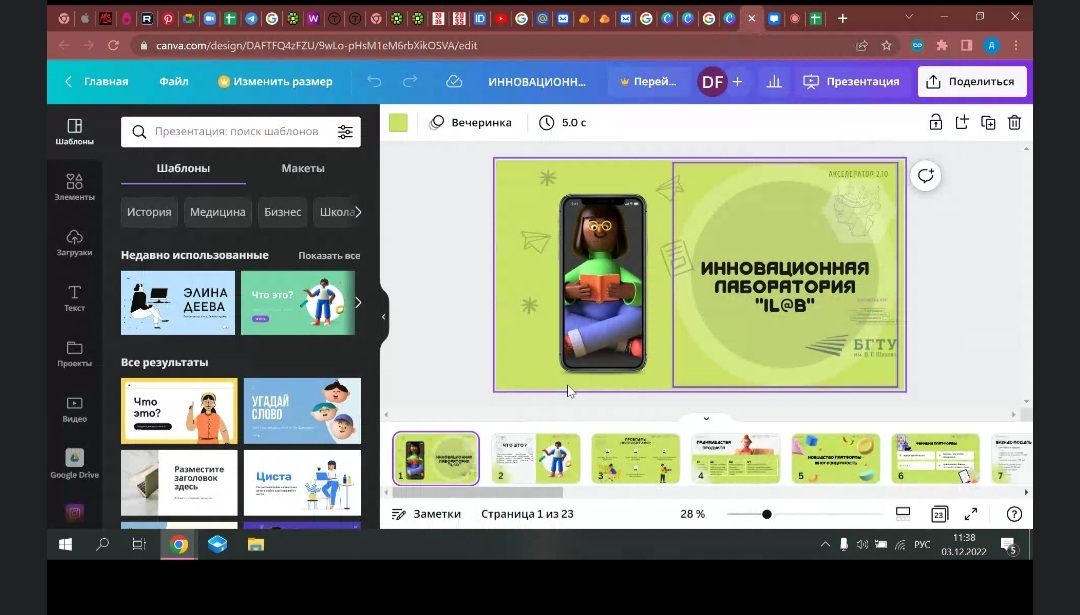Open the Файл menu
The image size is (1080, 615).
tap(174, 81)
